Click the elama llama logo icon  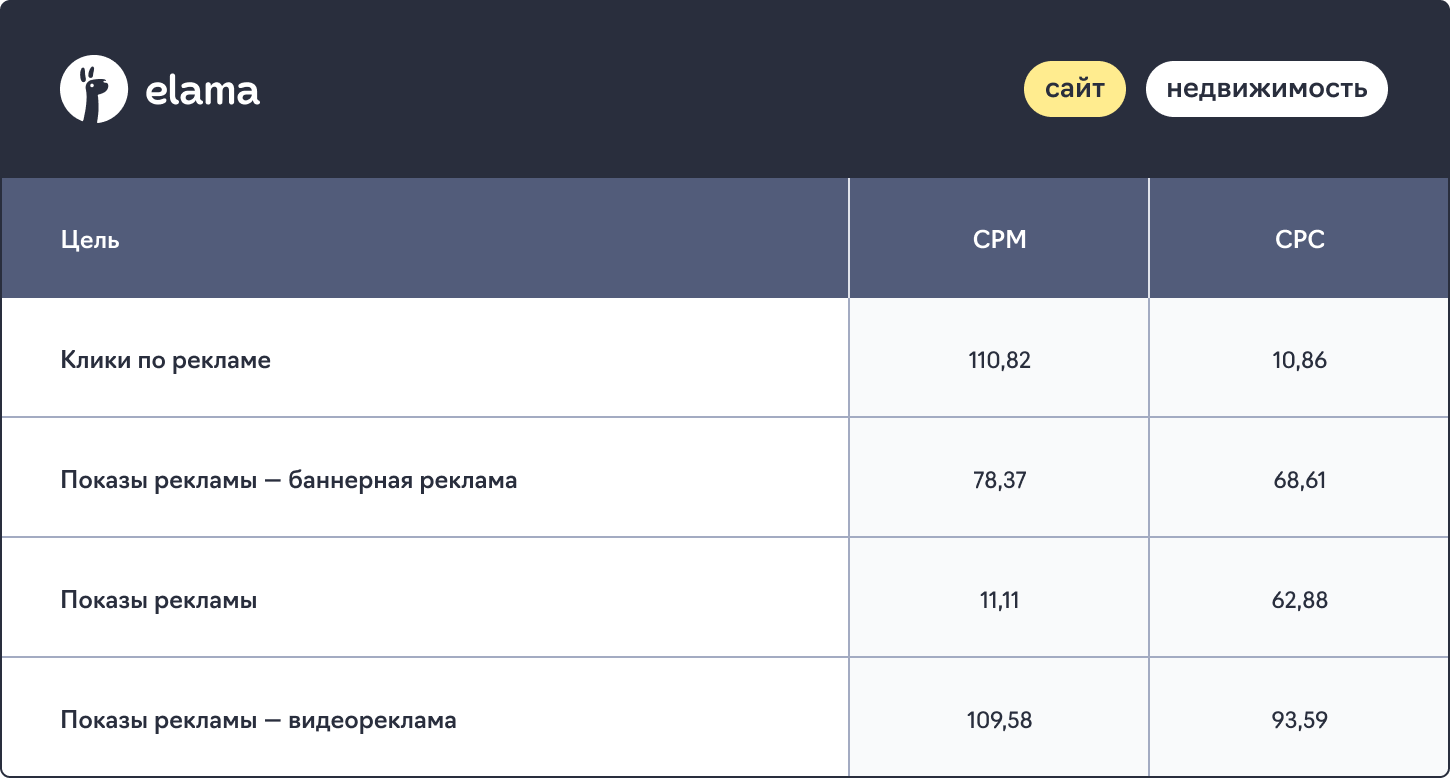(x=94, y=89)
